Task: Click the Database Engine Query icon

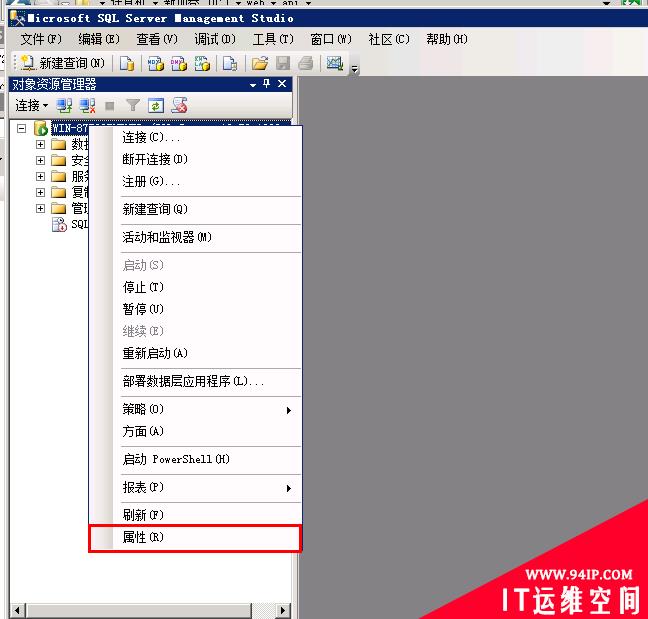Action: pos(127,64)
